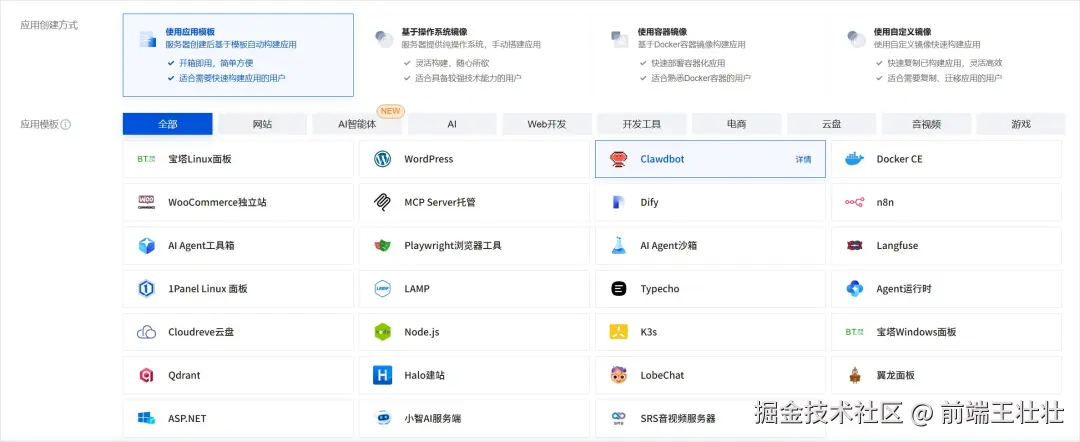
Task: Pick the Playwright浏览器工具 label
Action: coord(453,246)
